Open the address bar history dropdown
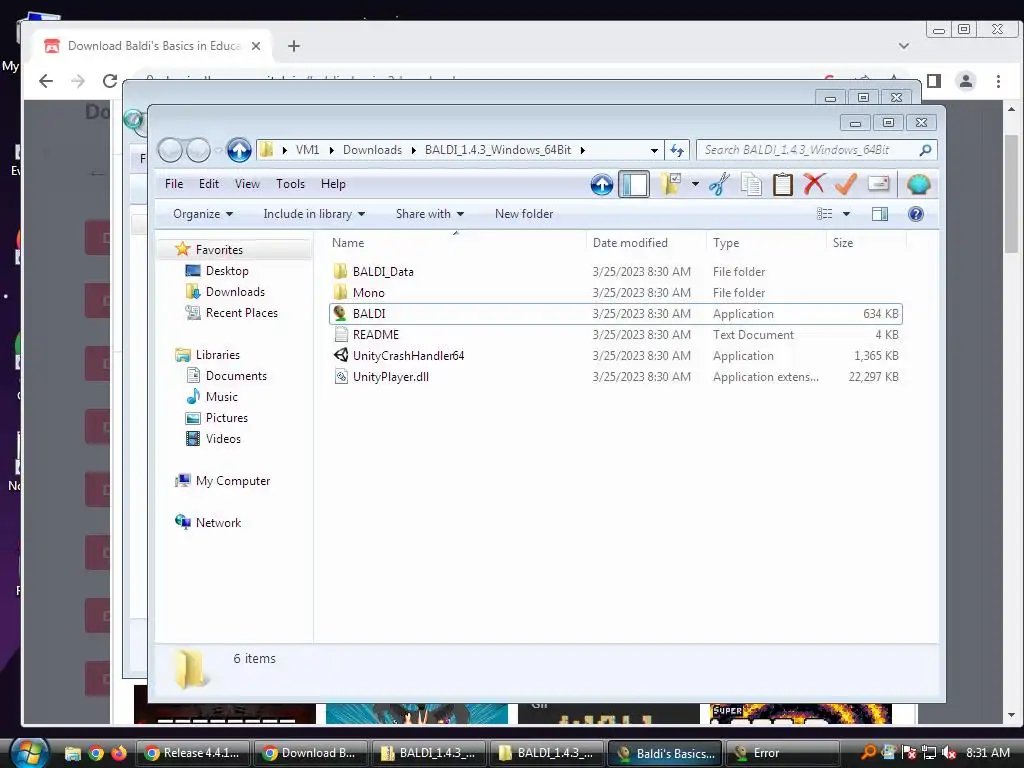The image size is (1024, 768). point(654,150)
